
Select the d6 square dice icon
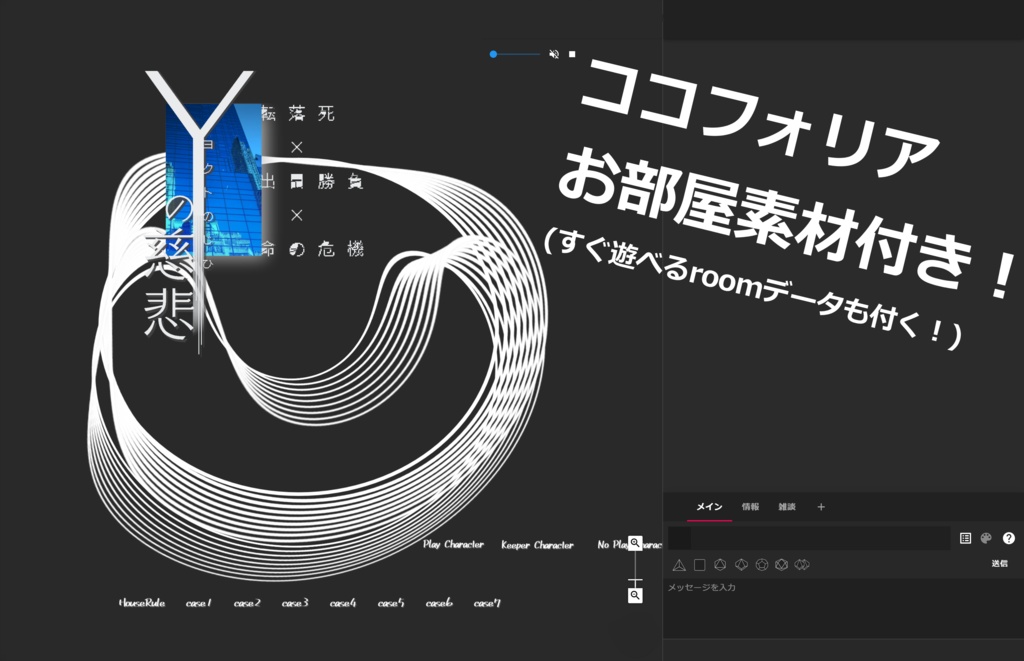tap(699, 565)
